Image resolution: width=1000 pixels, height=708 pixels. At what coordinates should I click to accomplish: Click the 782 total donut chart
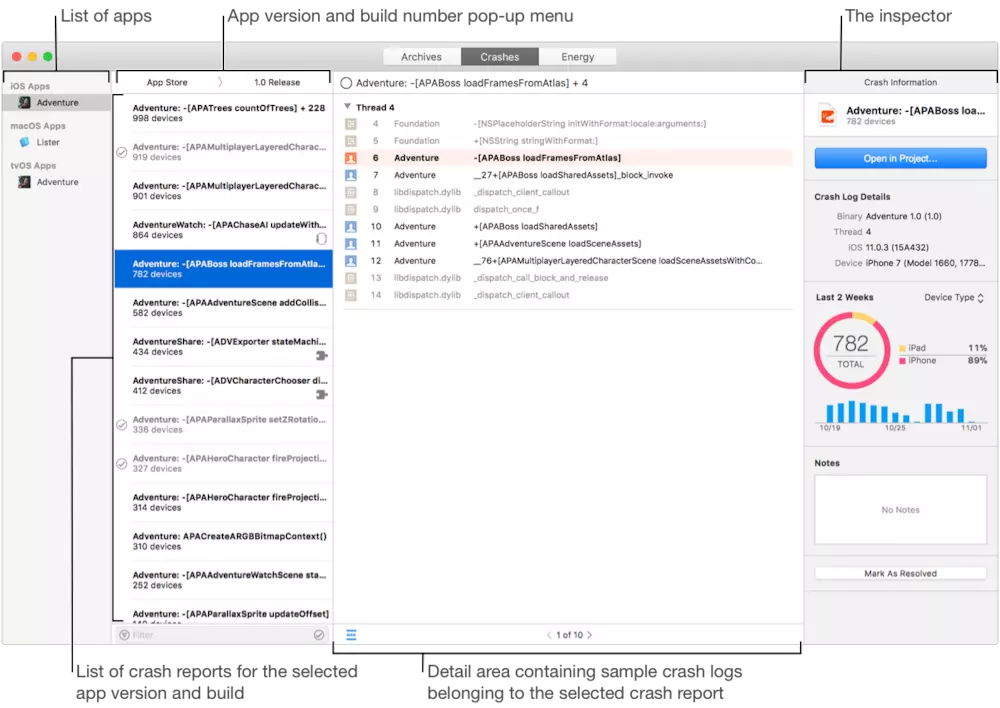(x=851, y=350)
